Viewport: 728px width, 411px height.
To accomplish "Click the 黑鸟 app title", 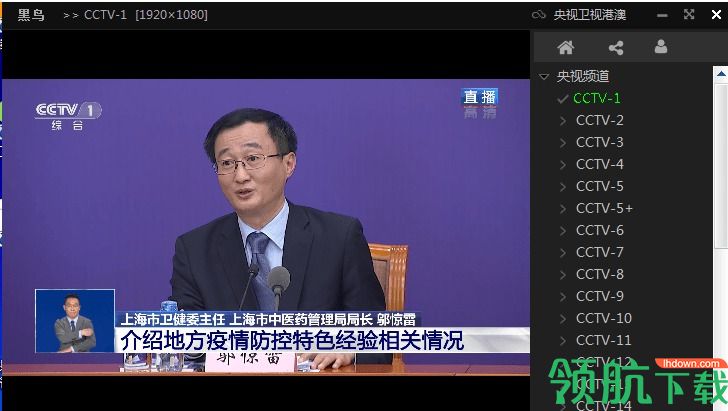I will (31, 15).
